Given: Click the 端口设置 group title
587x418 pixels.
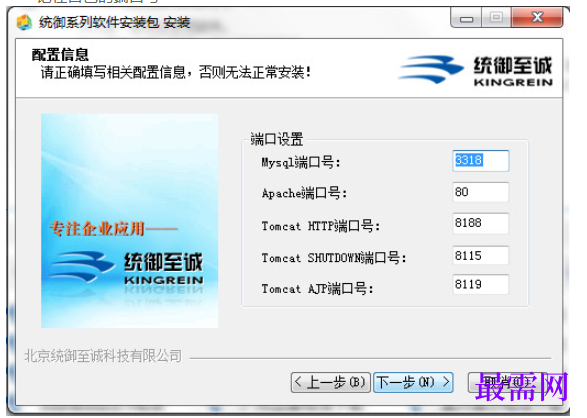Looking at the screenshot, I should [277, 139].
